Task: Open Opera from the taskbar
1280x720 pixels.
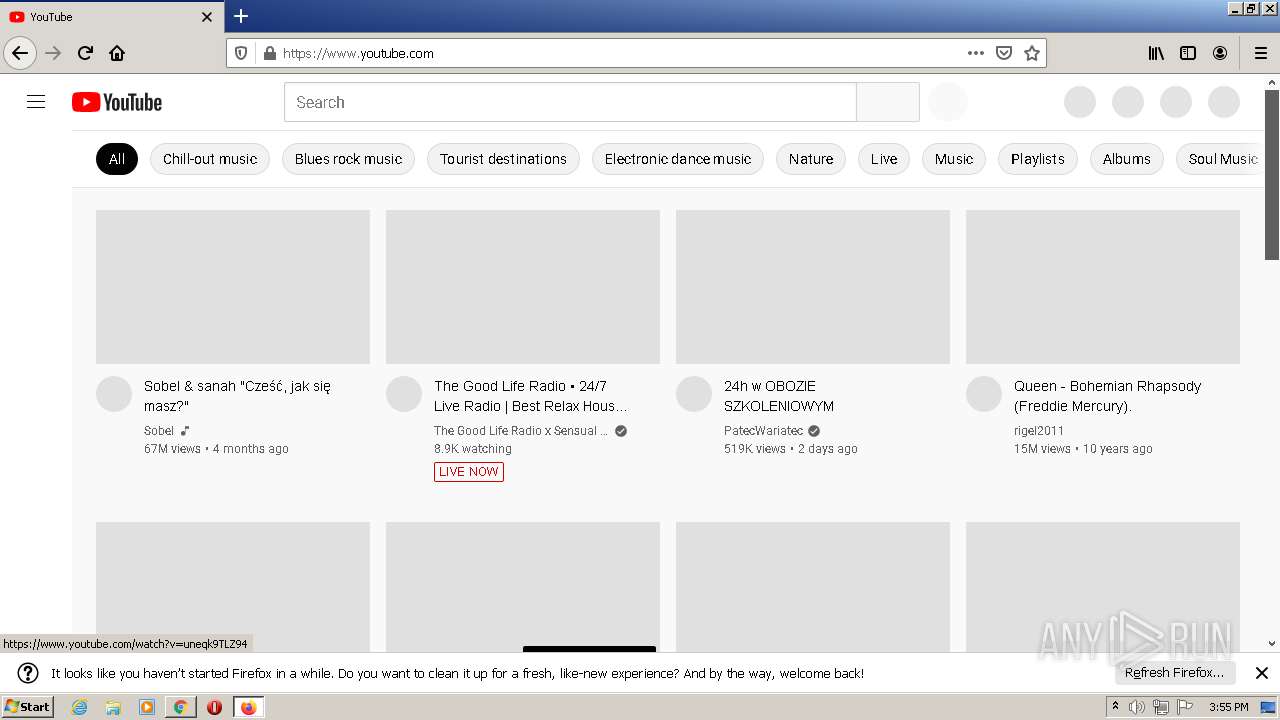Action: (x=214, y=707)
